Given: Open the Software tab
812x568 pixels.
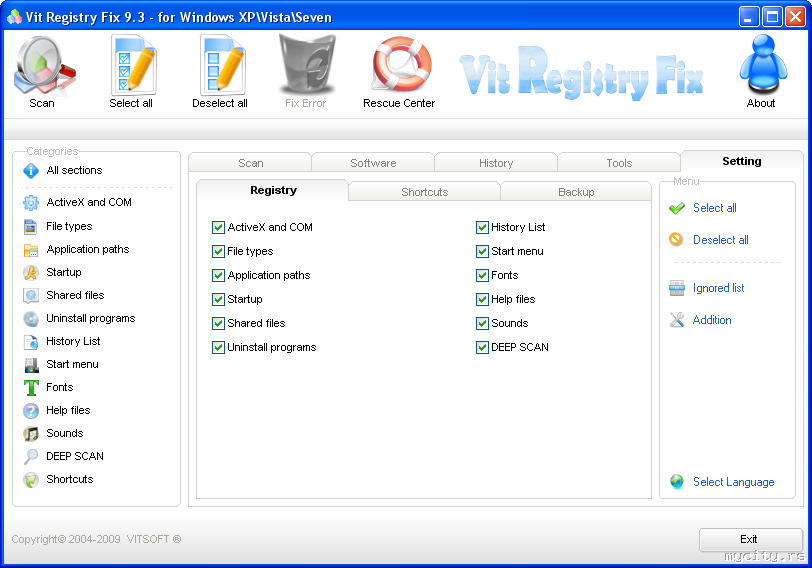Looking at the screenshot, I should [373, 163].
